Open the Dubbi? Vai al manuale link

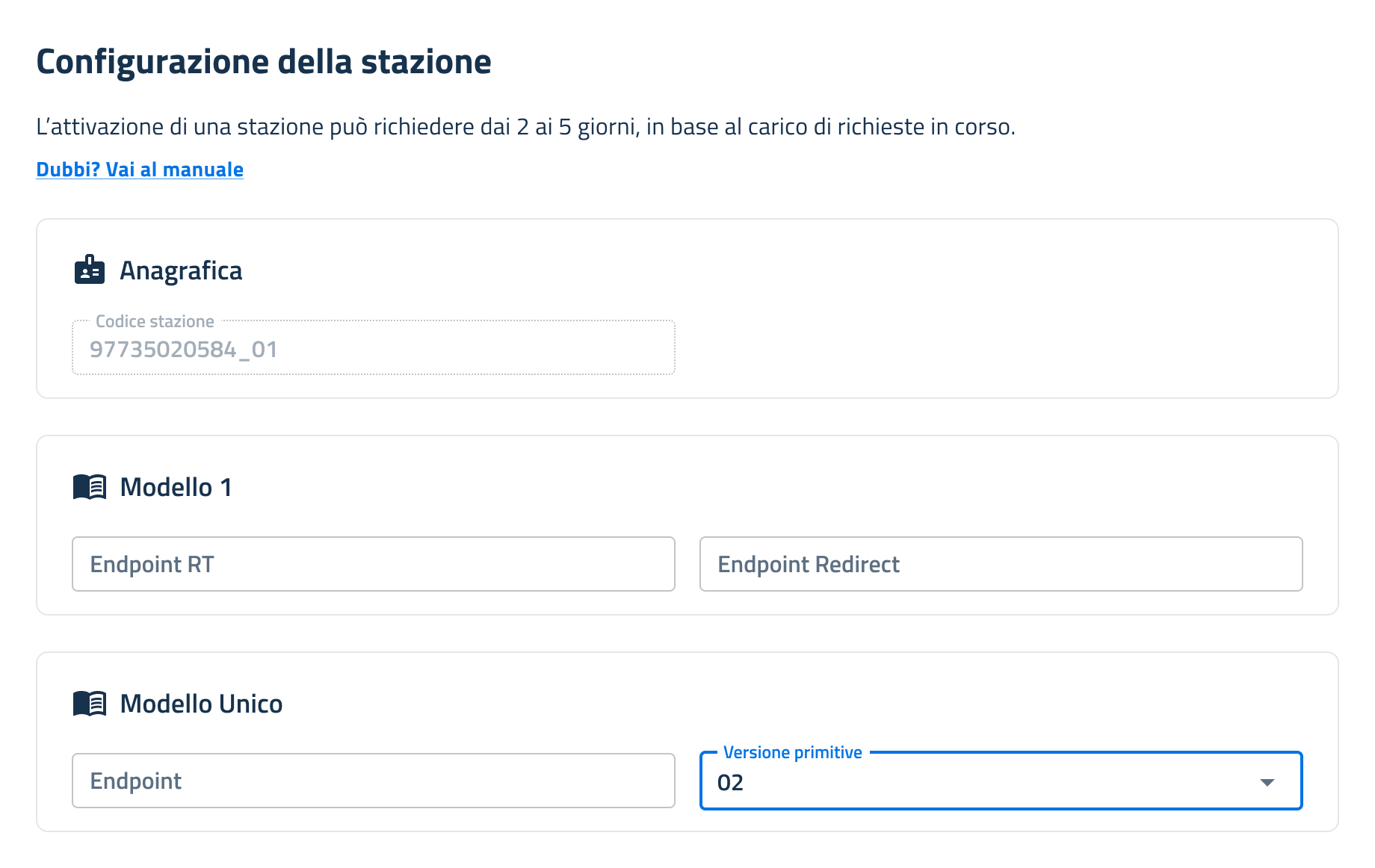coord(140,170)
